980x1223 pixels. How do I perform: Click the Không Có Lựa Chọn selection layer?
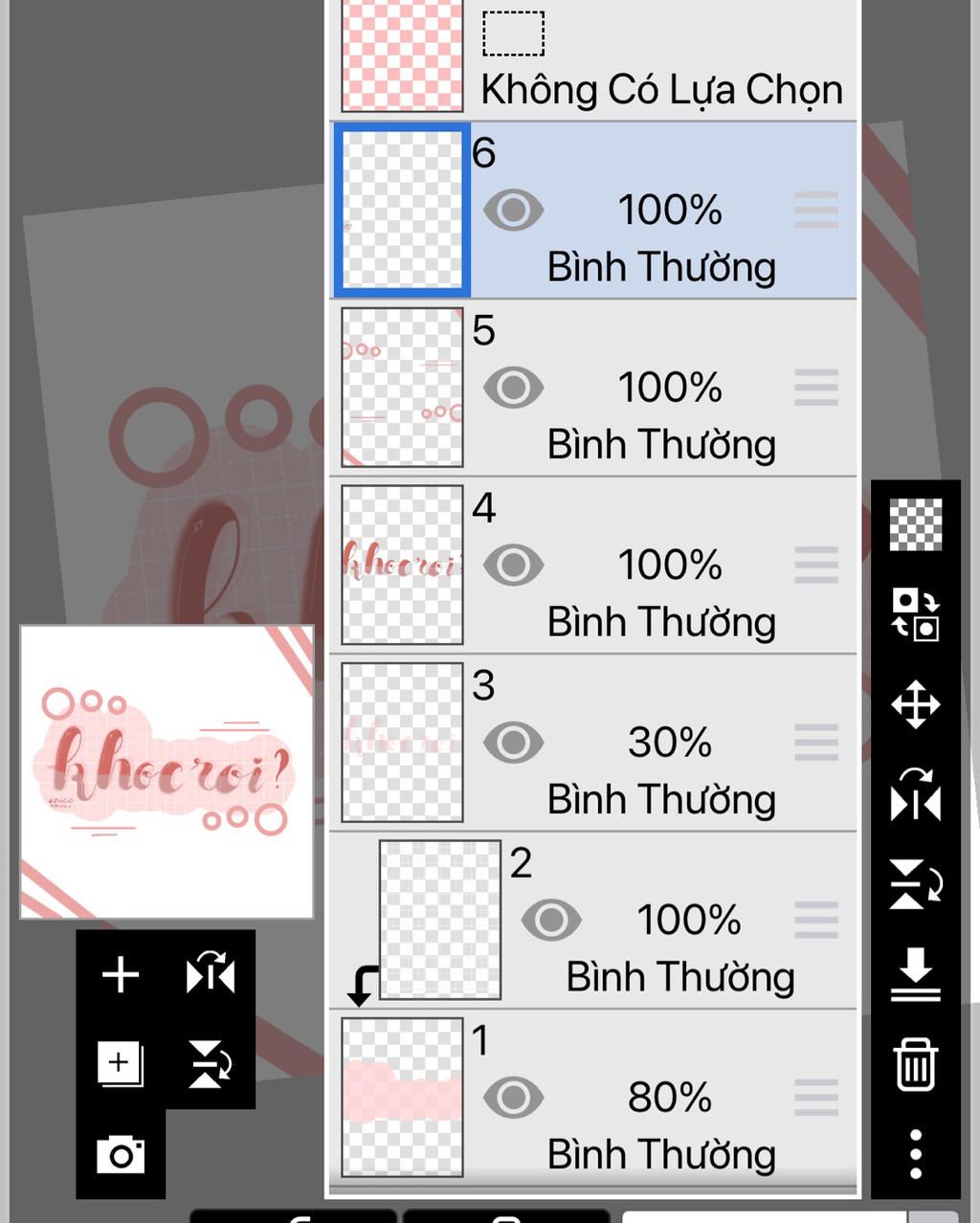[x=593, y=57]
